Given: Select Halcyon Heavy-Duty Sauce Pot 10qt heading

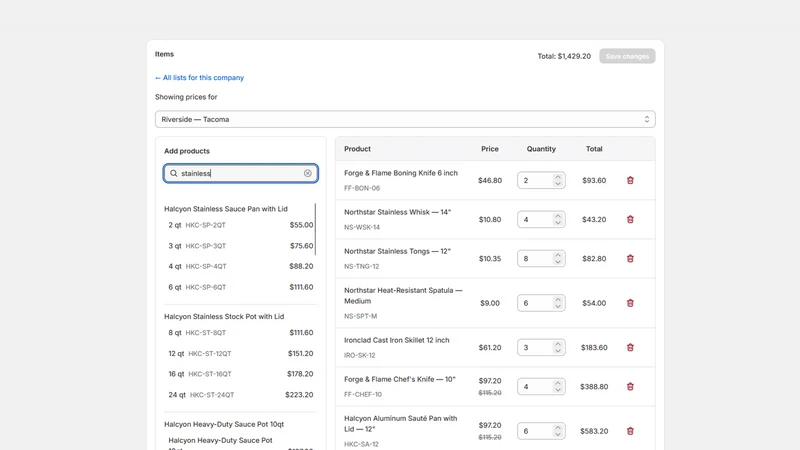Looking at the screenshot, I should pyautogui.click(x=224, y=424).
